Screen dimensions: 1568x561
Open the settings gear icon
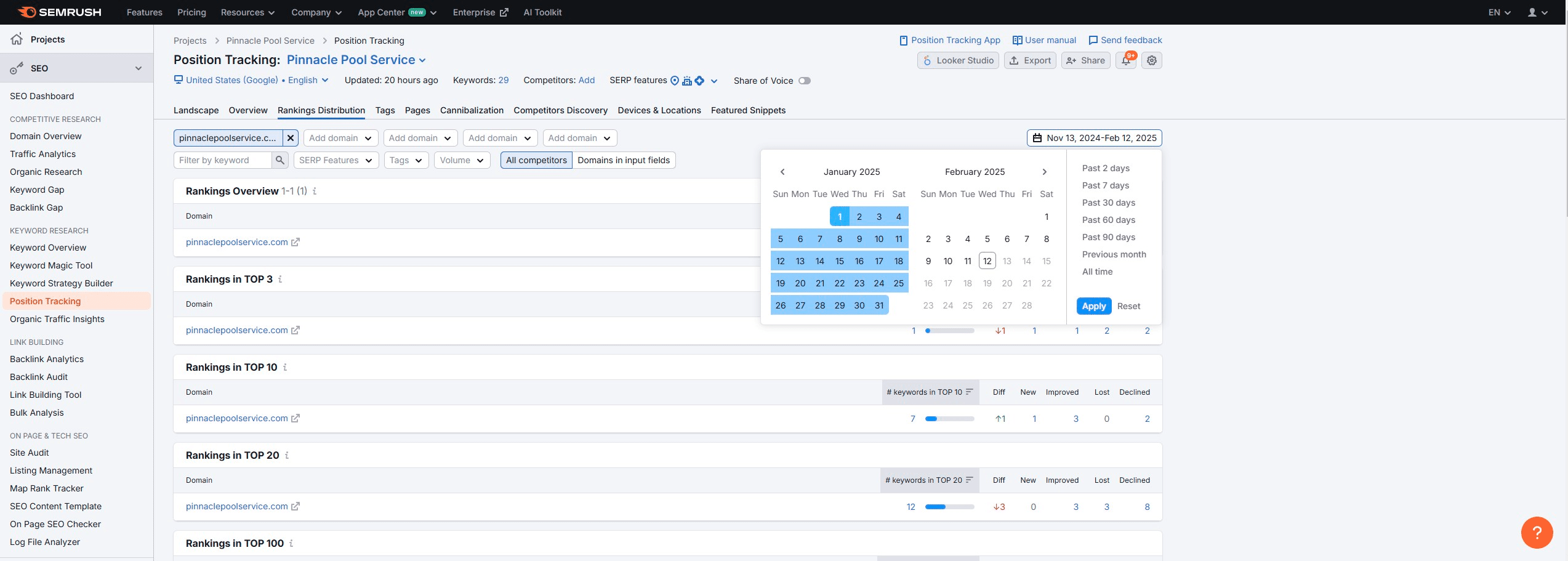(x=1152, y=60)
